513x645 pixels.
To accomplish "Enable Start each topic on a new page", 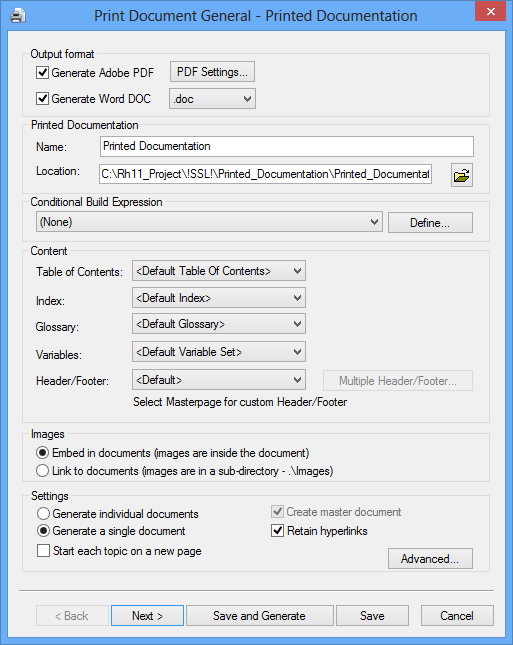I will [43, 550].
